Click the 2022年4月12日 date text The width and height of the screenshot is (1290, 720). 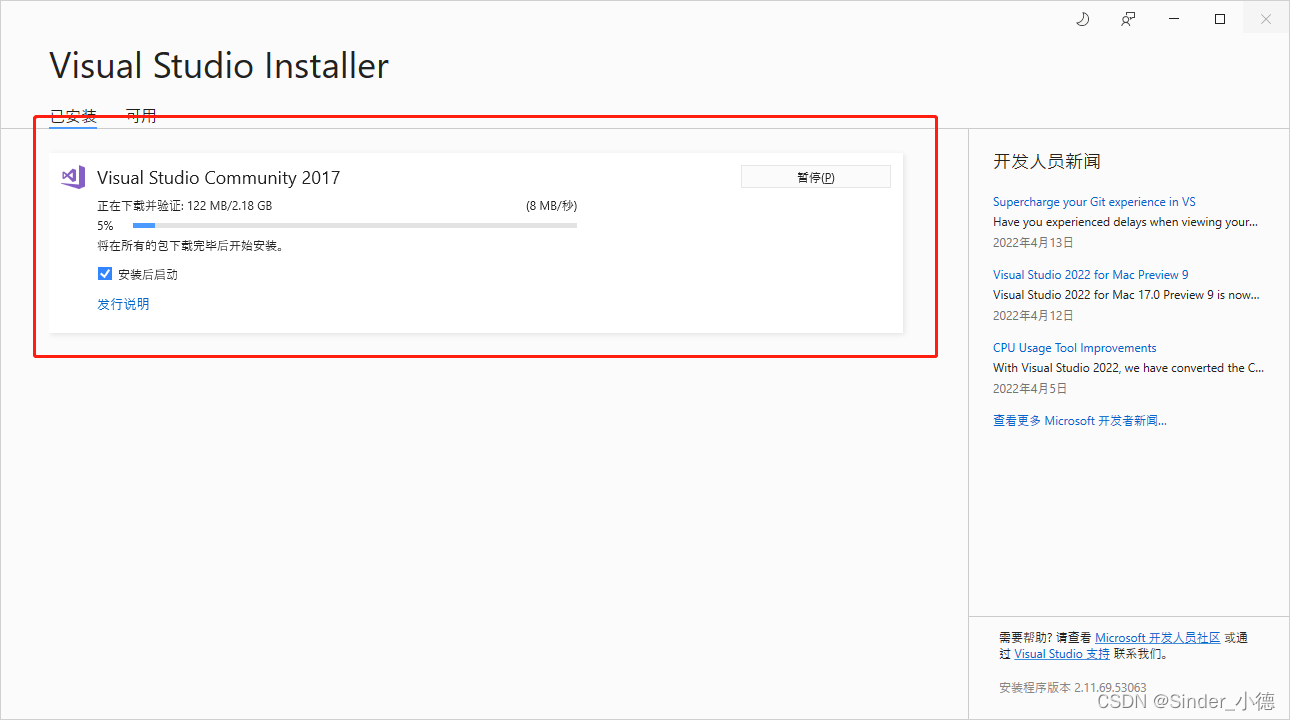point(1033,315)
